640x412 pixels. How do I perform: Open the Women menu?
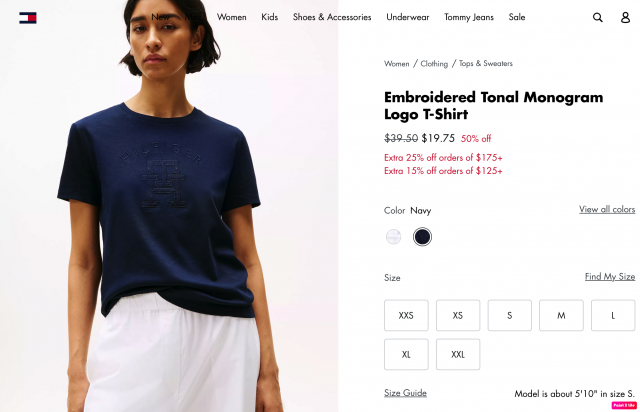tap(231, 17)
